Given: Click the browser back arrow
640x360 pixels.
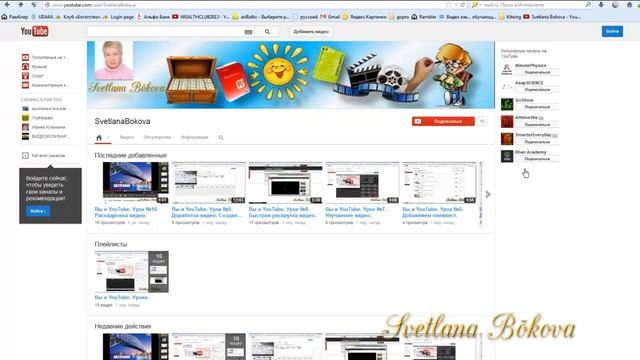Looking at the screenshot, I should [7, 4].
